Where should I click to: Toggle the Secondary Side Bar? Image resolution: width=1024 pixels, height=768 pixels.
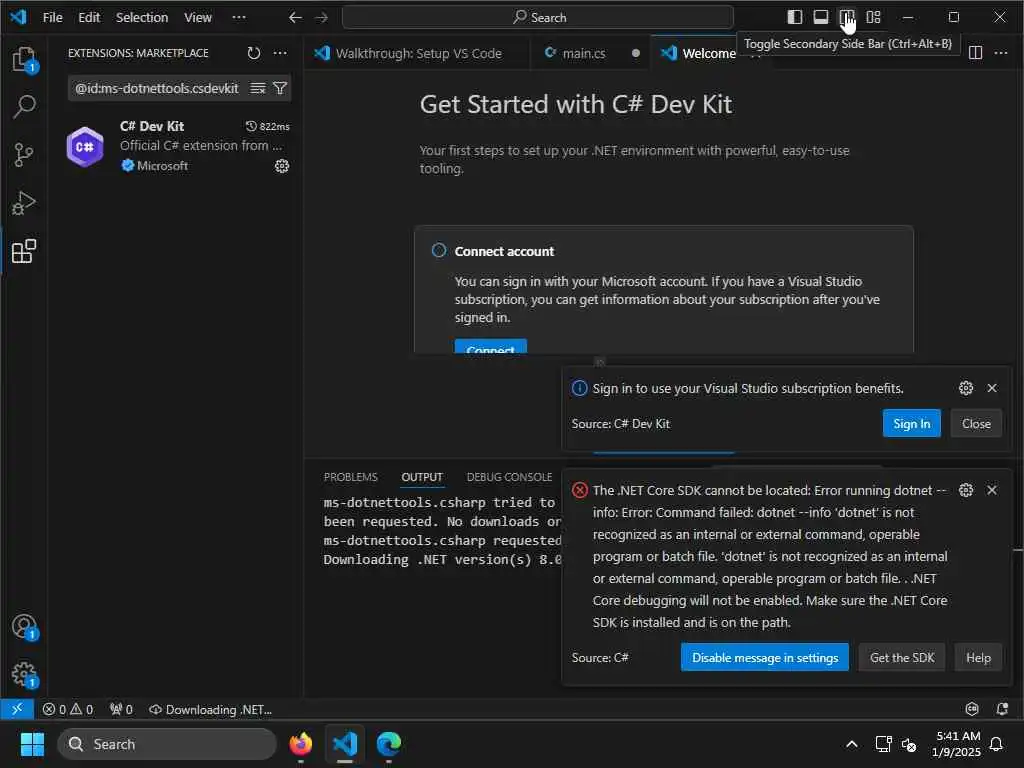(x=846, y=17)
